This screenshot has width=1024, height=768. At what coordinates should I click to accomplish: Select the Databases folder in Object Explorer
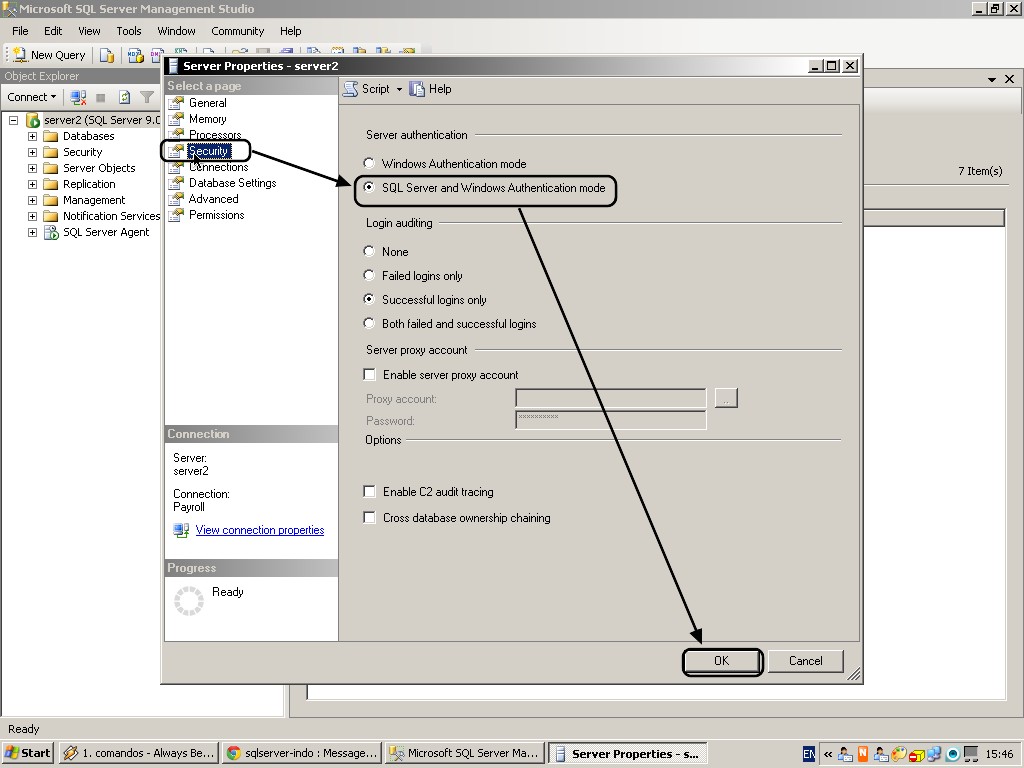(x=88, y=136)
